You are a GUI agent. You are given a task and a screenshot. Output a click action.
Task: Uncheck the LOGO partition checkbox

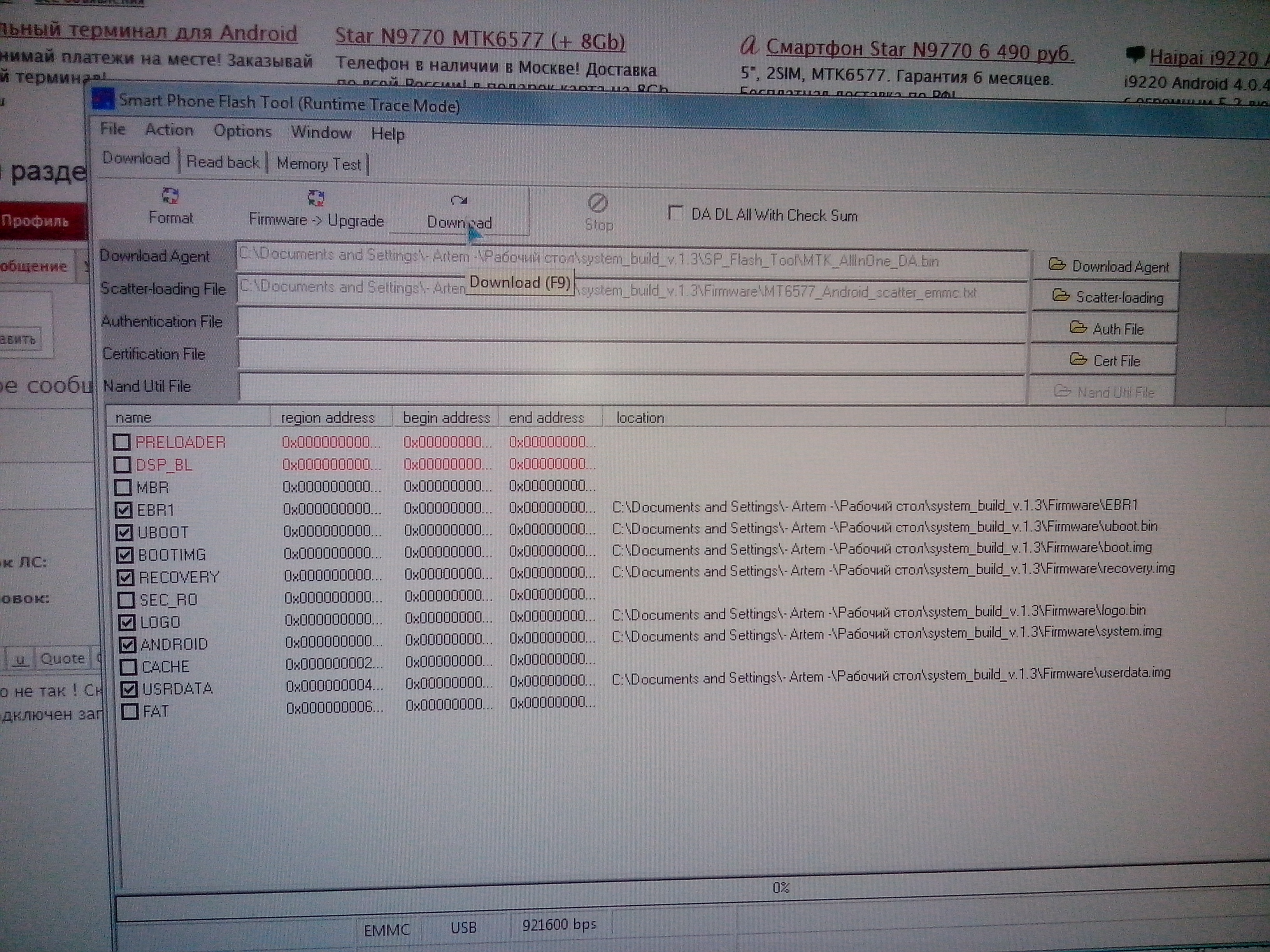(126, 622)
